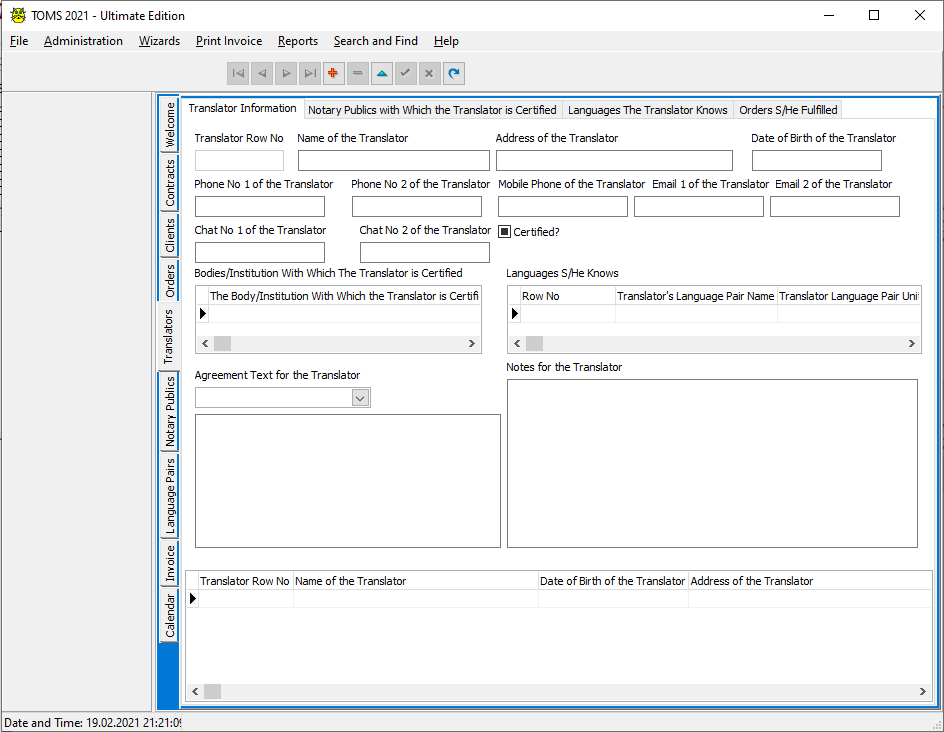The width and height of the screenshot is (944, 732).
Task: Cancel the edit using the X icon
Action: (x=429, y=73)
